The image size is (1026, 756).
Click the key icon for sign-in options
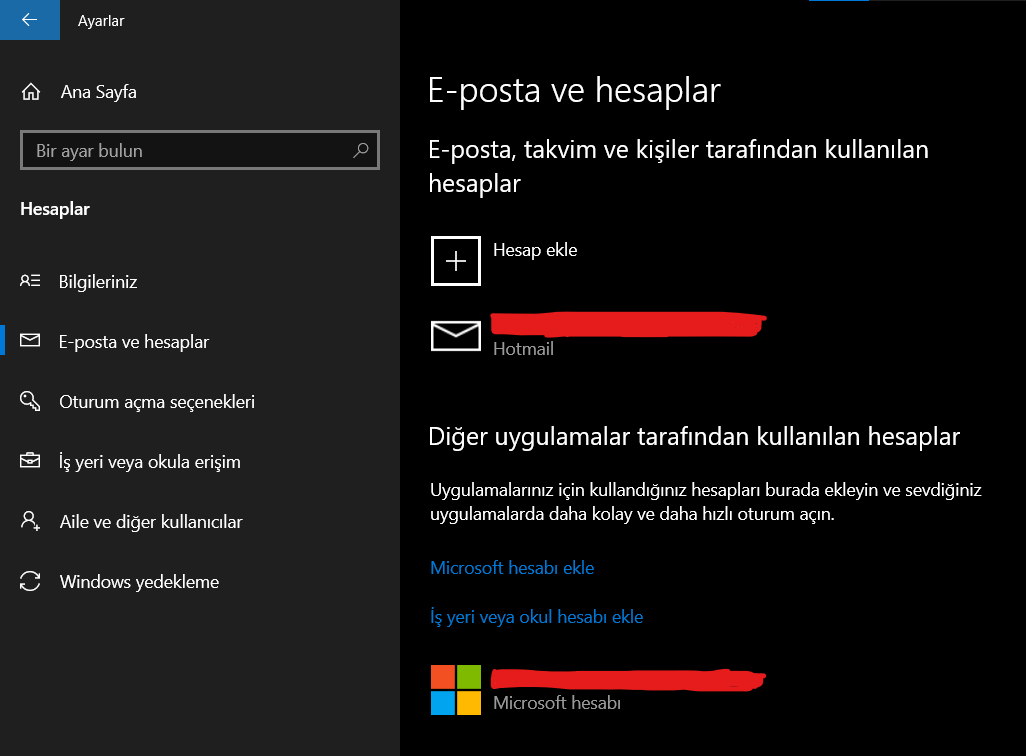coord(30,401)
